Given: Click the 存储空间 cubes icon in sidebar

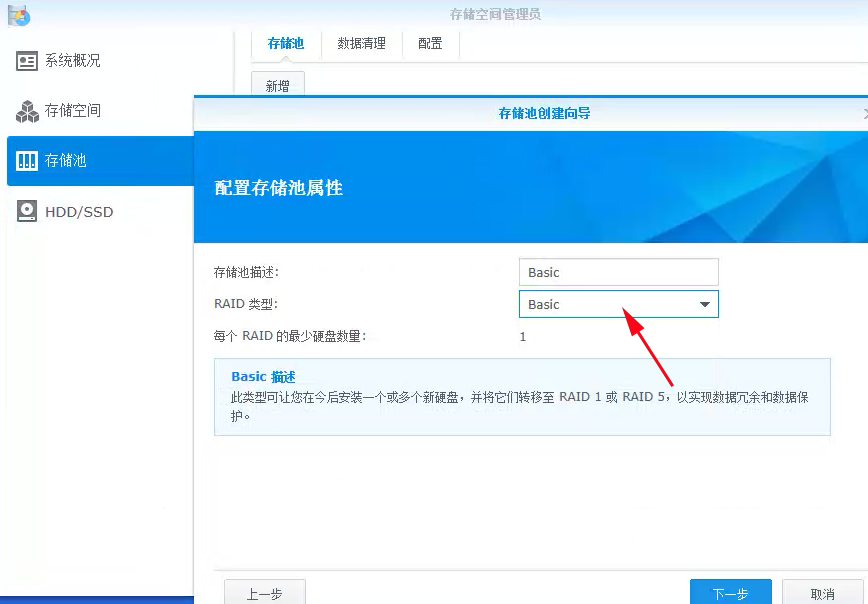Looking at the screenshot, I should coord(27,111).
